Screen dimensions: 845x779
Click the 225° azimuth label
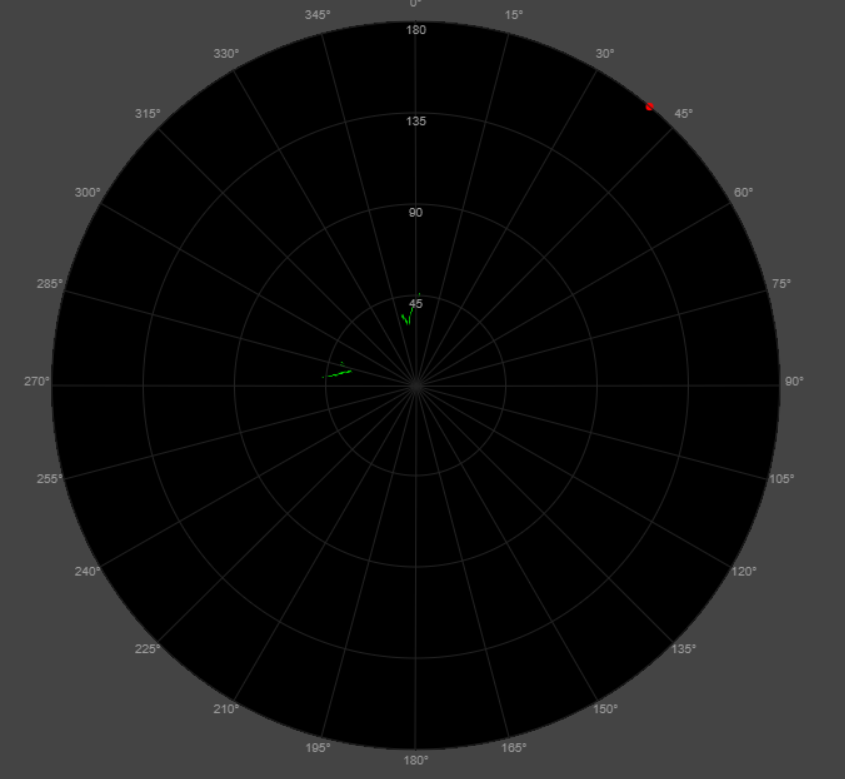pyautogui.click(x=147, y=649)
